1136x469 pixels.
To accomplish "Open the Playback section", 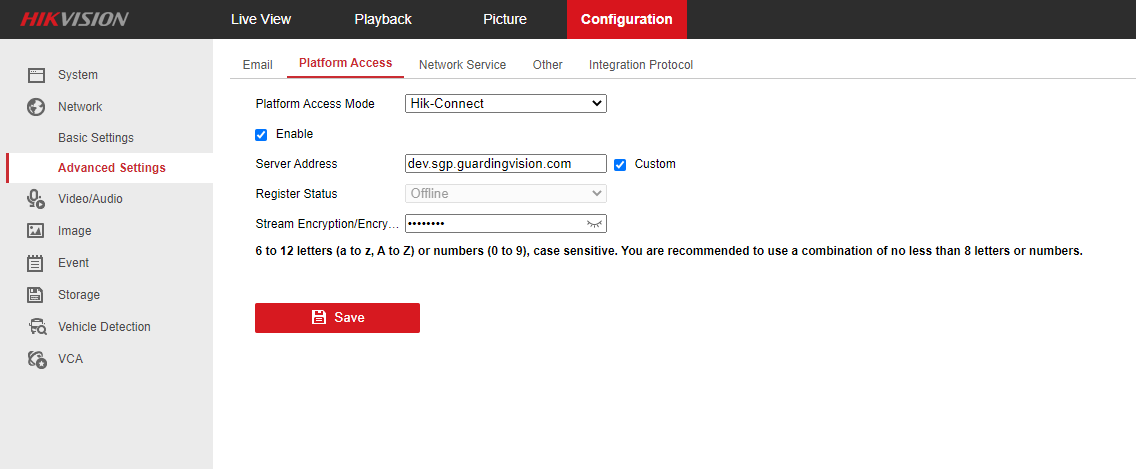I will [x=383, y=19].
